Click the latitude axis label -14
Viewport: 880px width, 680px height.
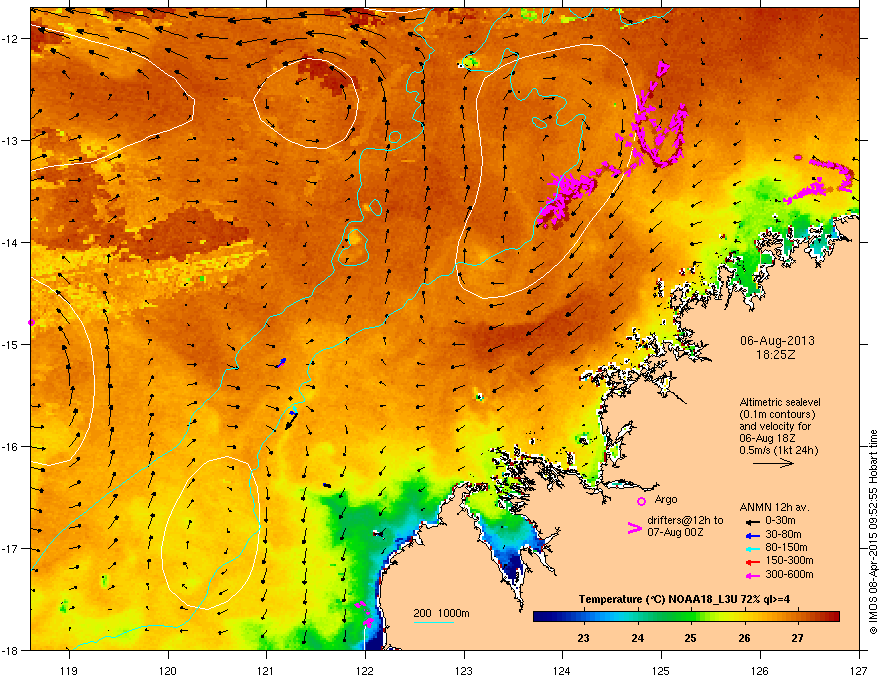tap(10, 242)
